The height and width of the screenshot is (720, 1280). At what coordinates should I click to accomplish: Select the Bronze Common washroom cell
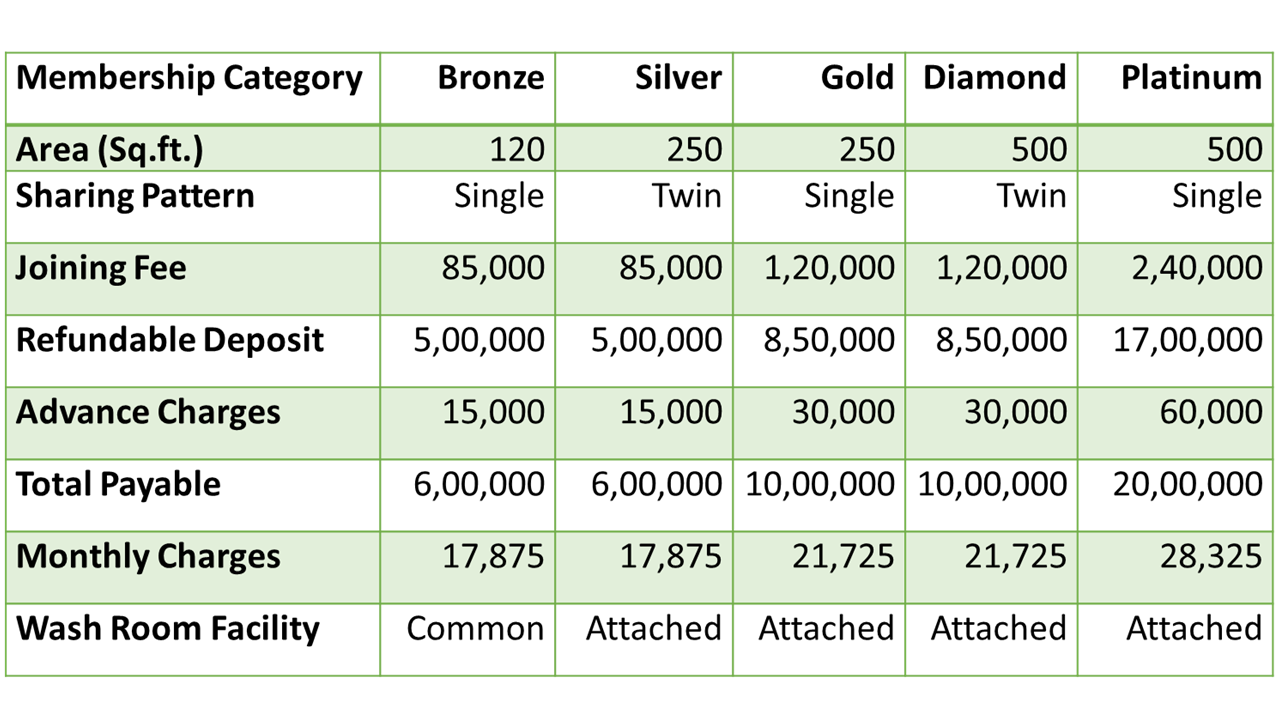[467, 639]
